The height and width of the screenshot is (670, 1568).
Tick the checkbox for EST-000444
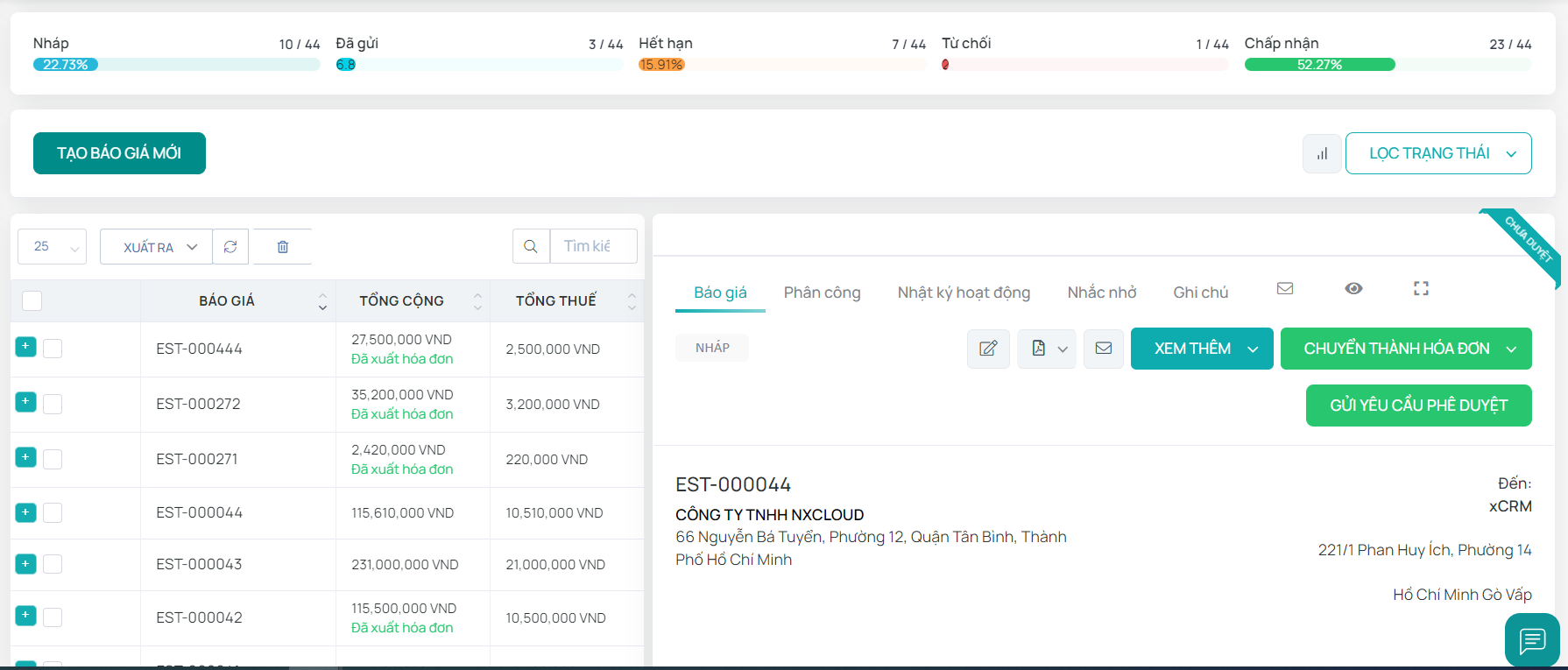53,349
